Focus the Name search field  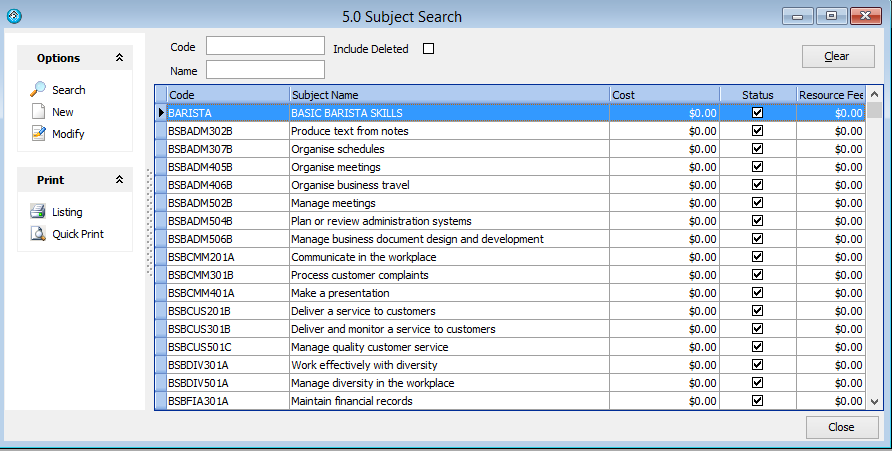coord(265,70)
